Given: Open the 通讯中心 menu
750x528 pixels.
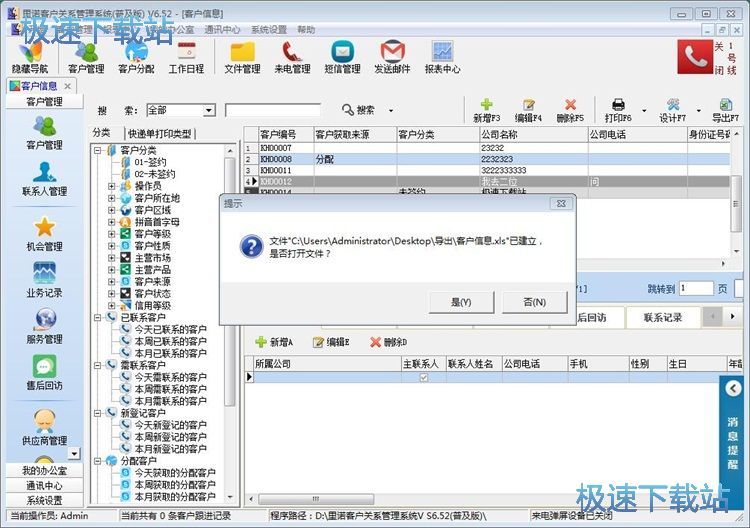Looking at the screenshot, I should point(222,30).
